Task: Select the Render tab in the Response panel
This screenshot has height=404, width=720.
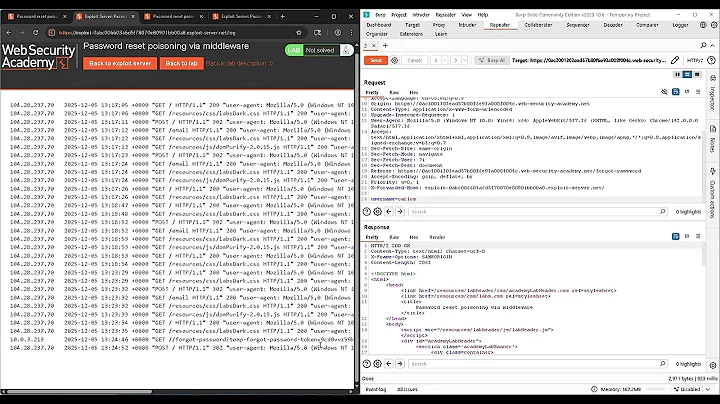Action: tap(437, 237)
